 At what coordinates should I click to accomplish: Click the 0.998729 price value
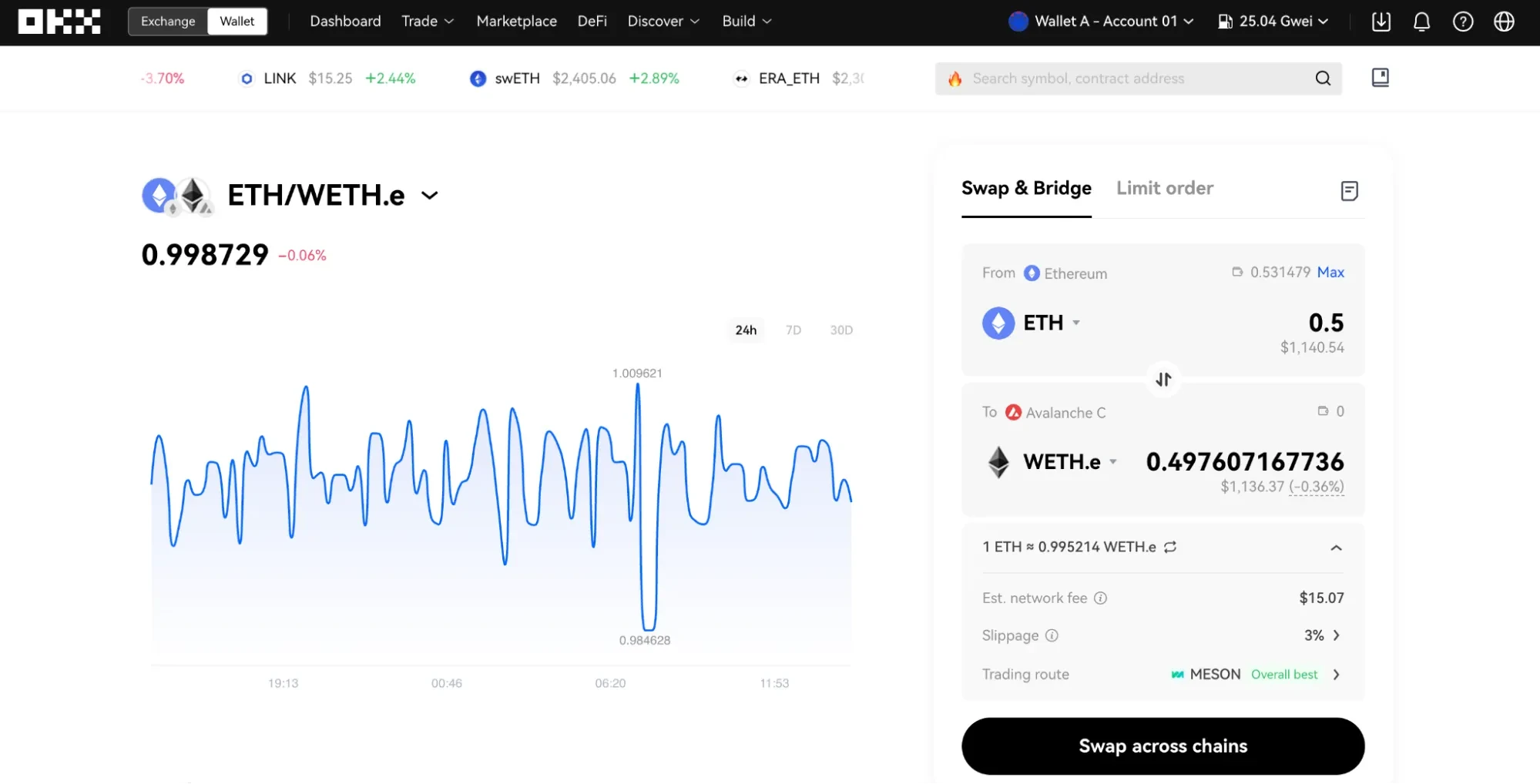pos(205,255)
